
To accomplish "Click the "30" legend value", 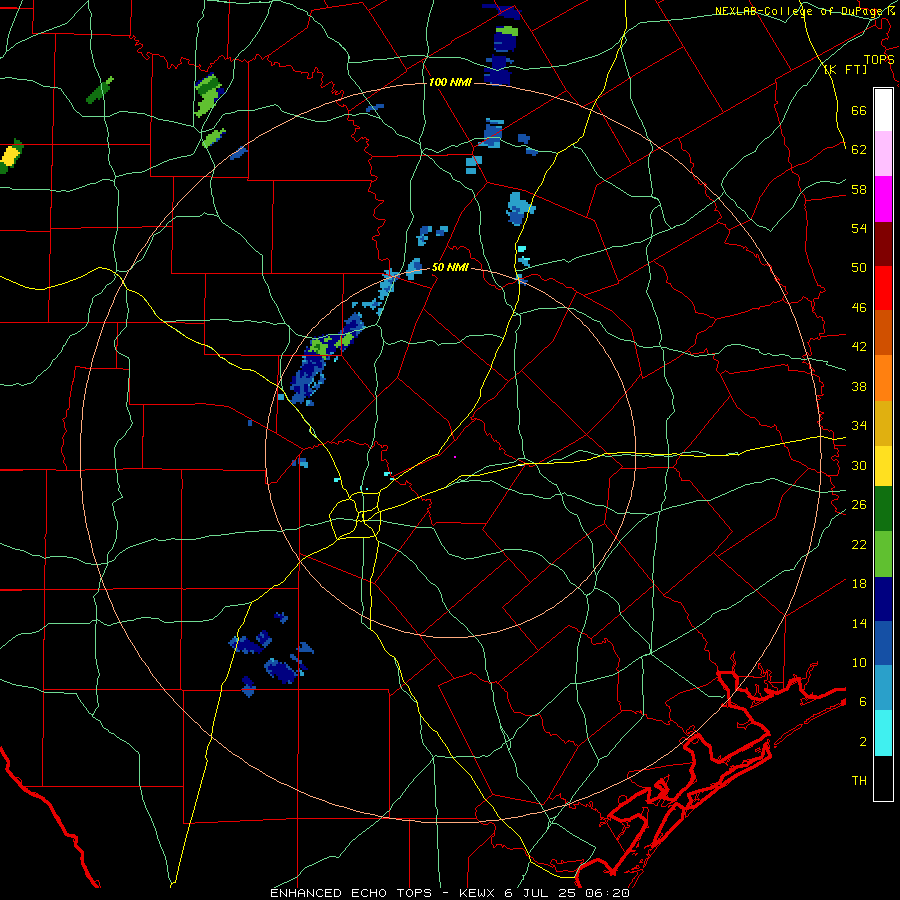I will coord(859,465).
